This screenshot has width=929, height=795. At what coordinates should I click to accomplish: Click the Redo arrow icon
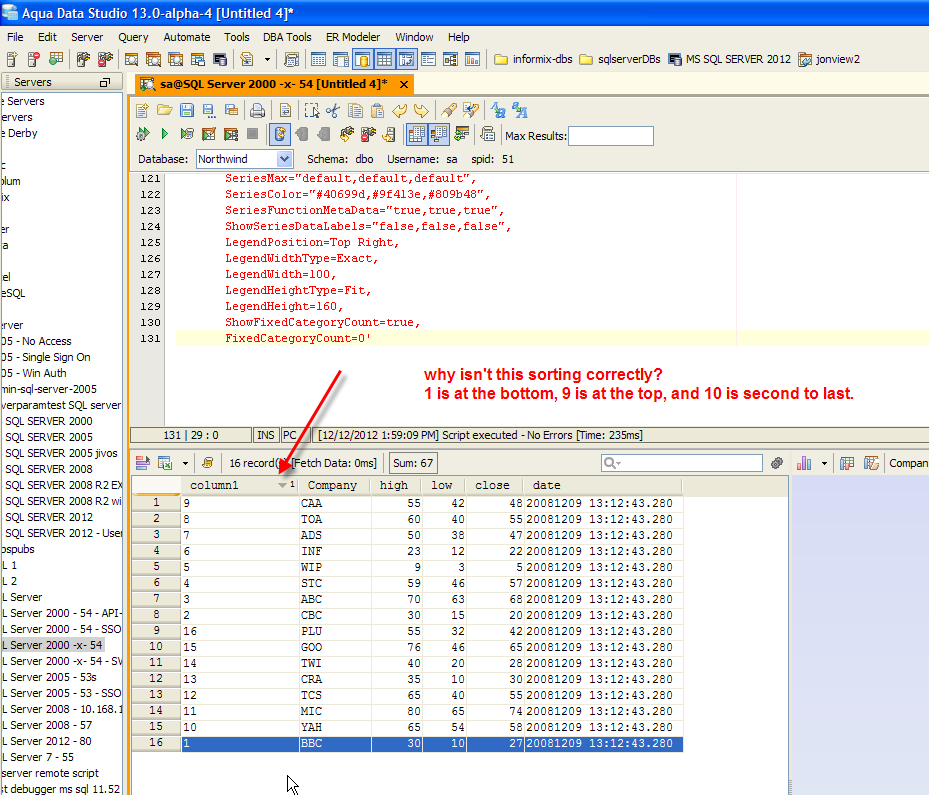pos(421,110)
